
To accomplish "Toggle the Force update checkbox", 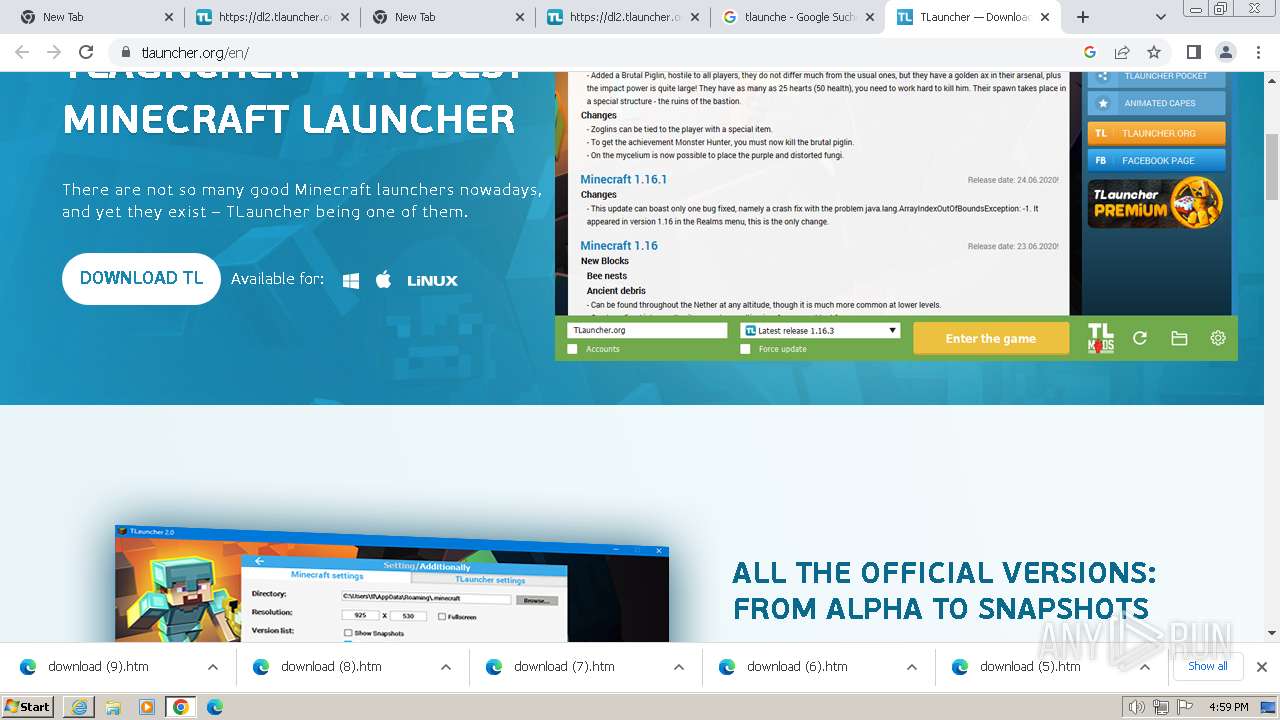I will 745,349.
